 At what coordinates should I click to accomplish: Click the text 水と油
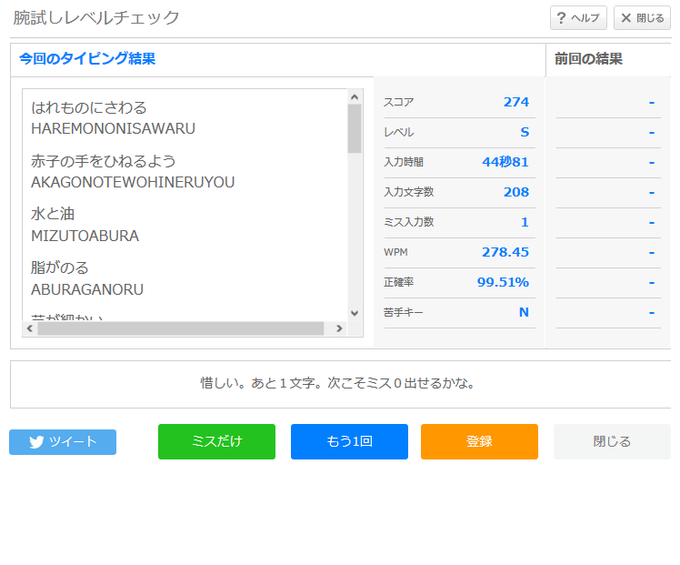click(x=53, y=214)
